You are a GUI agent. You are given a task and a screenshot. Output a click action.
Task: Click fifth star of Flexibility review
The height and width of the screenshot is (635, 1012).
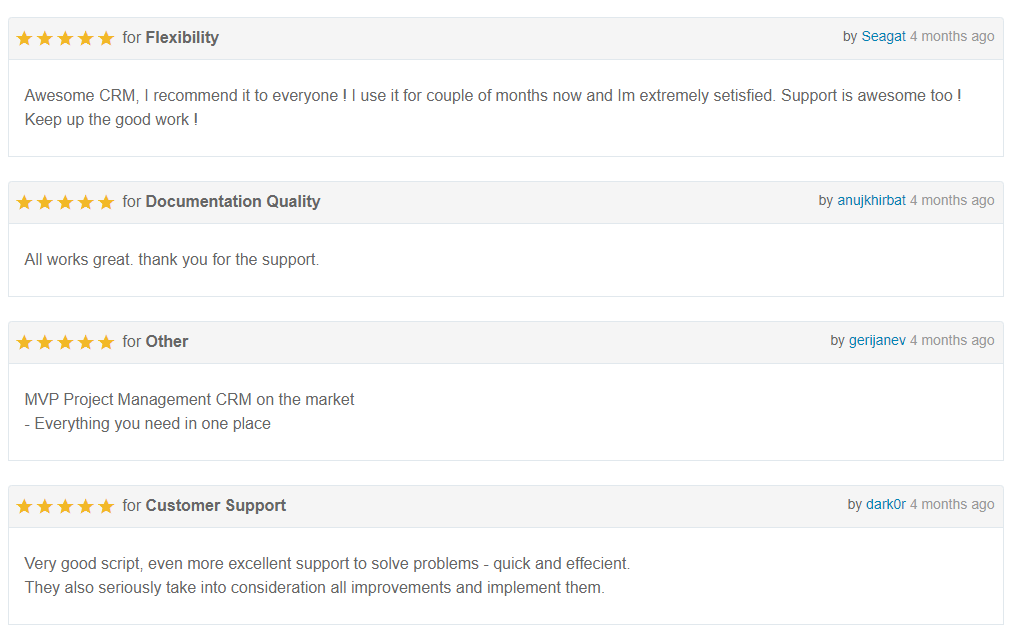(x=106, y=38)
